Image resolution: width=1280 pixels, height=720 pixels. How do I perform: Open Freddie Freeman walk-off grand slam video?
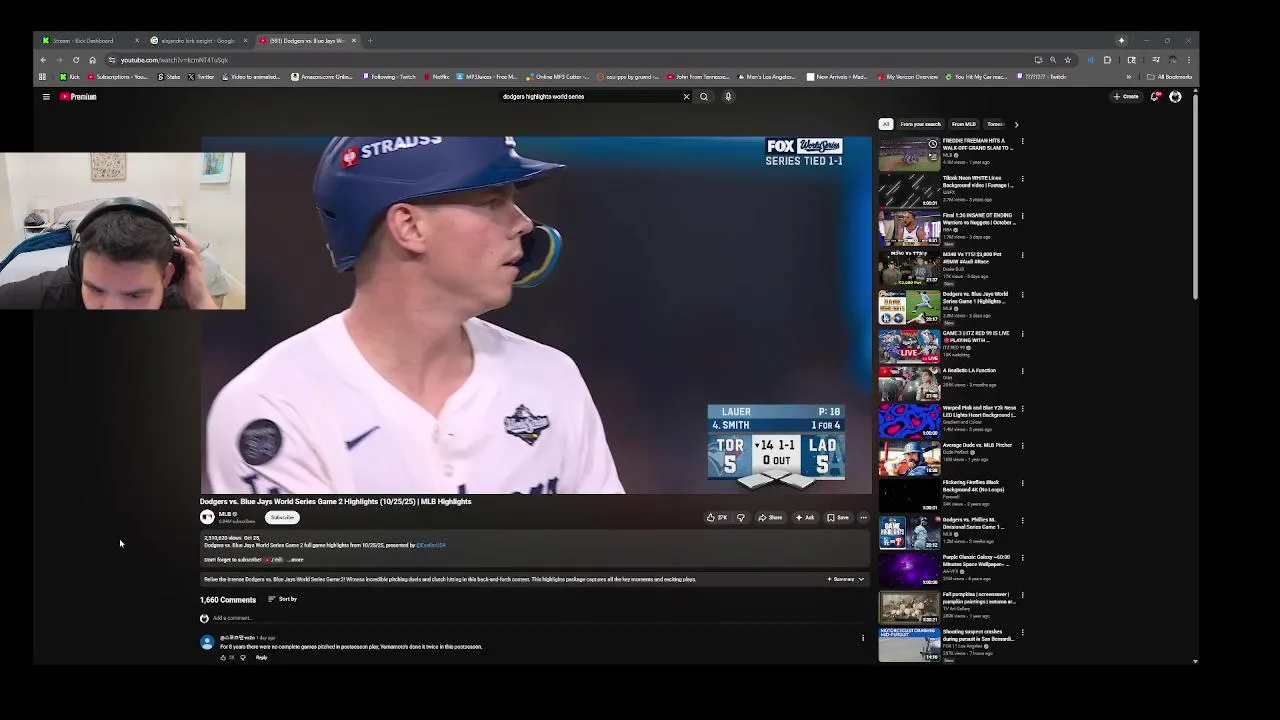point(909,154)
